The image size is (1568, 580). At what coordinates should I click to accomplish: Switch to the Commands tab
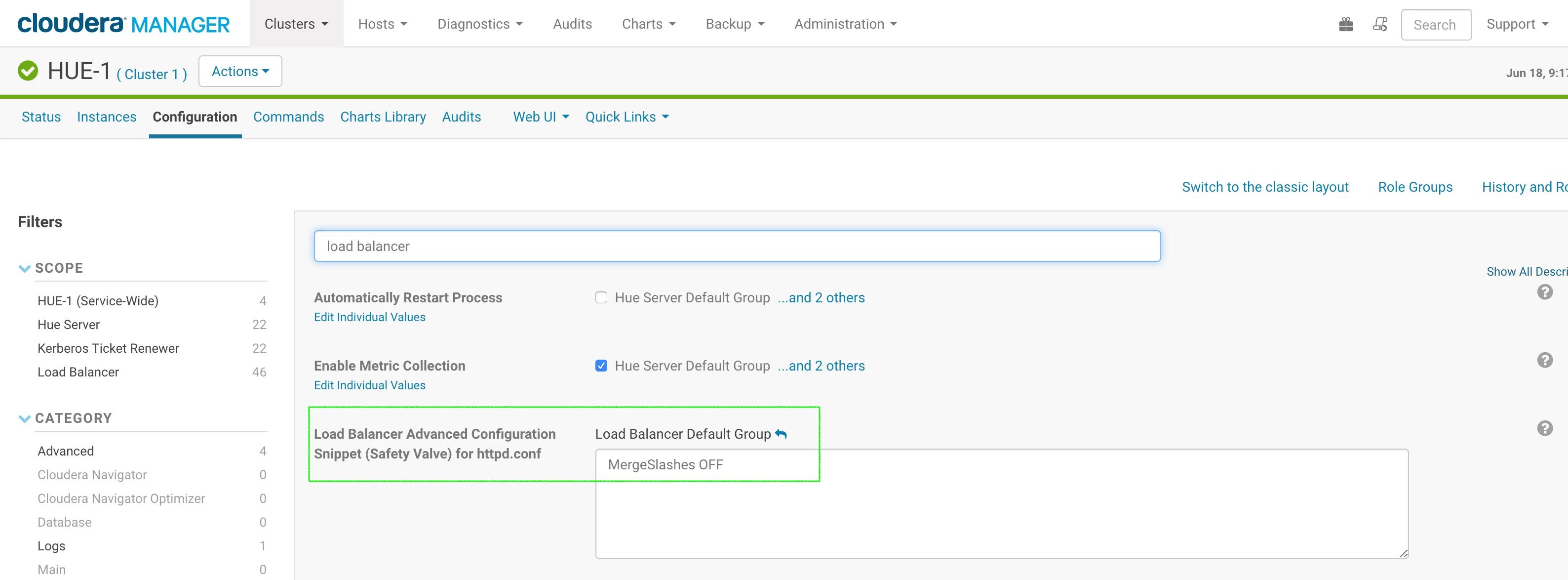tap(288, 117)
